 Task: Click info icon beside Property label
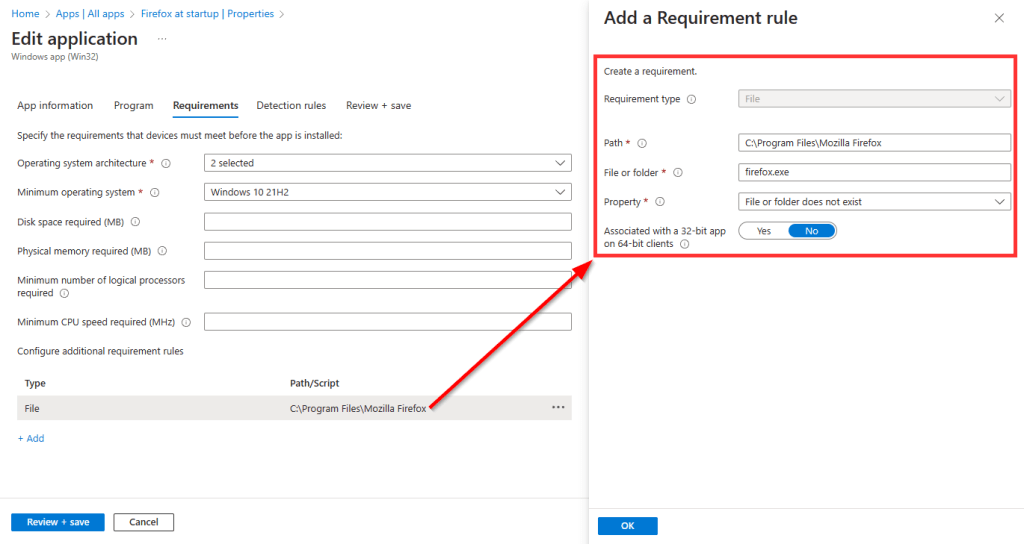660,202
